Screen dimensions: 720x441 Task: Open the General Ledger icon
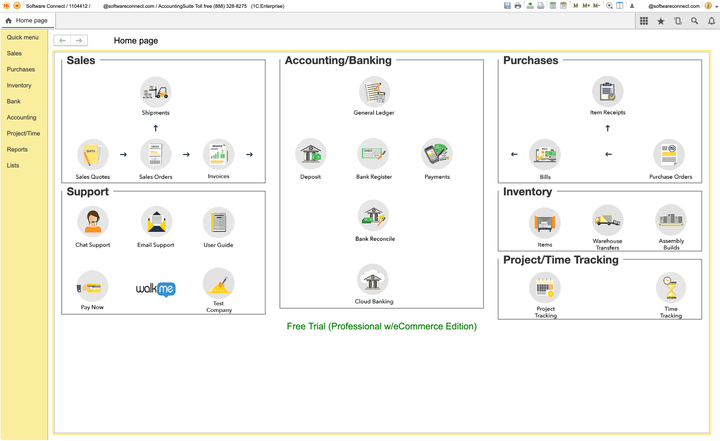click(373, 92)
